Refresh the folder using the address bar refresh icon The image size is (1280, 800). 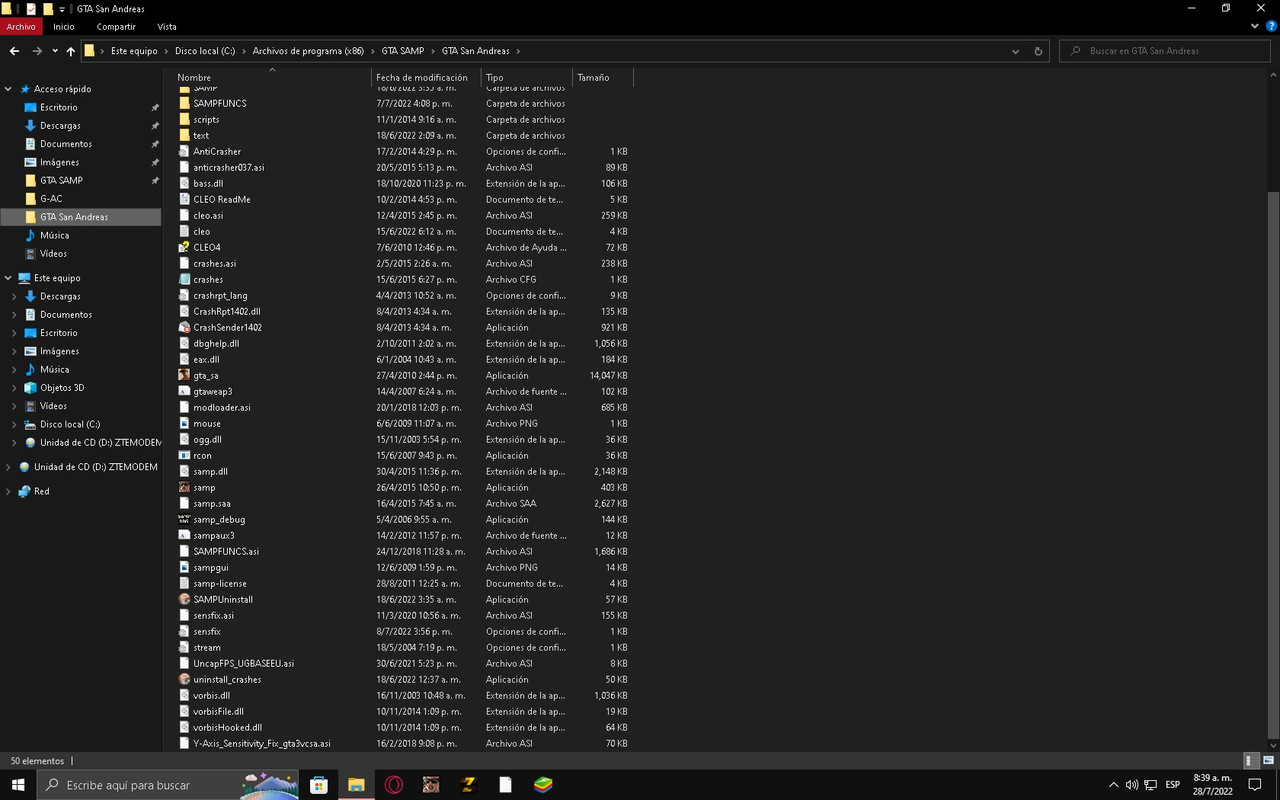(1038, 51)
